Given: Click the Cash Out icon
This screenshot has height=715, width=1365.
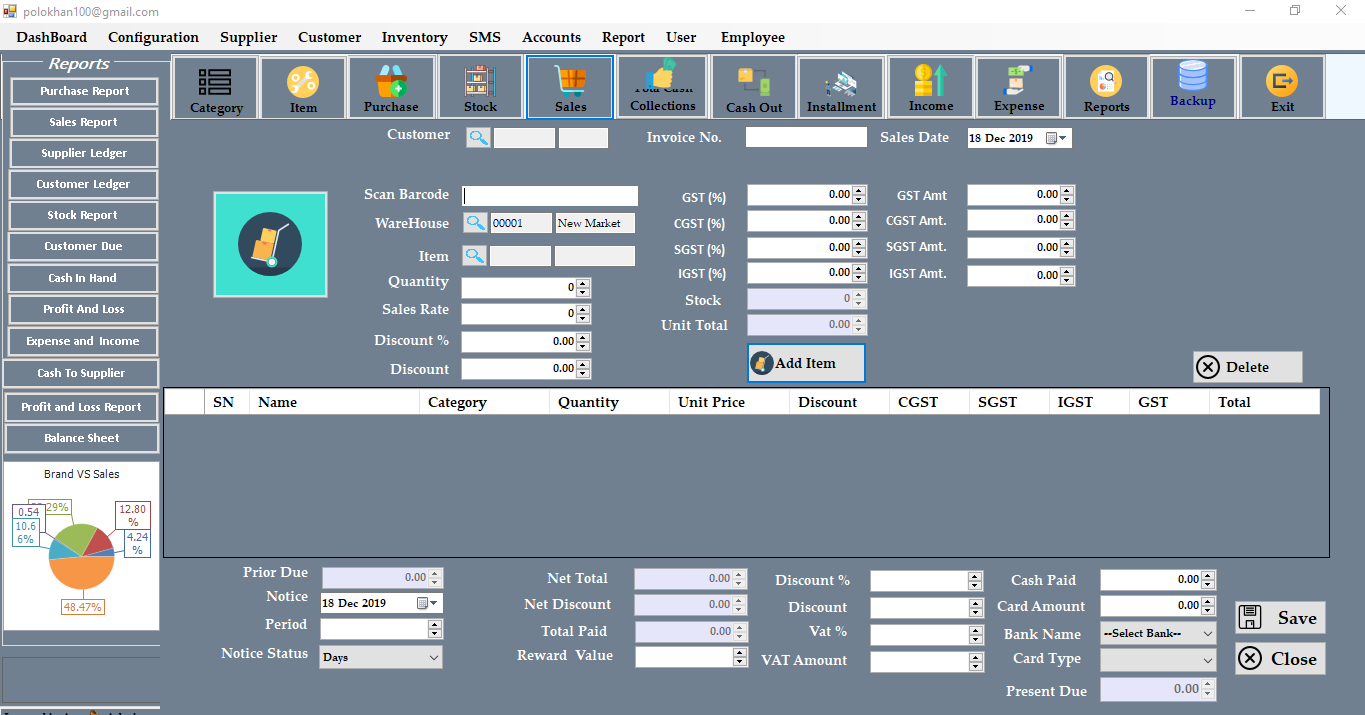Looking at the screenshot, I should 753,86.
